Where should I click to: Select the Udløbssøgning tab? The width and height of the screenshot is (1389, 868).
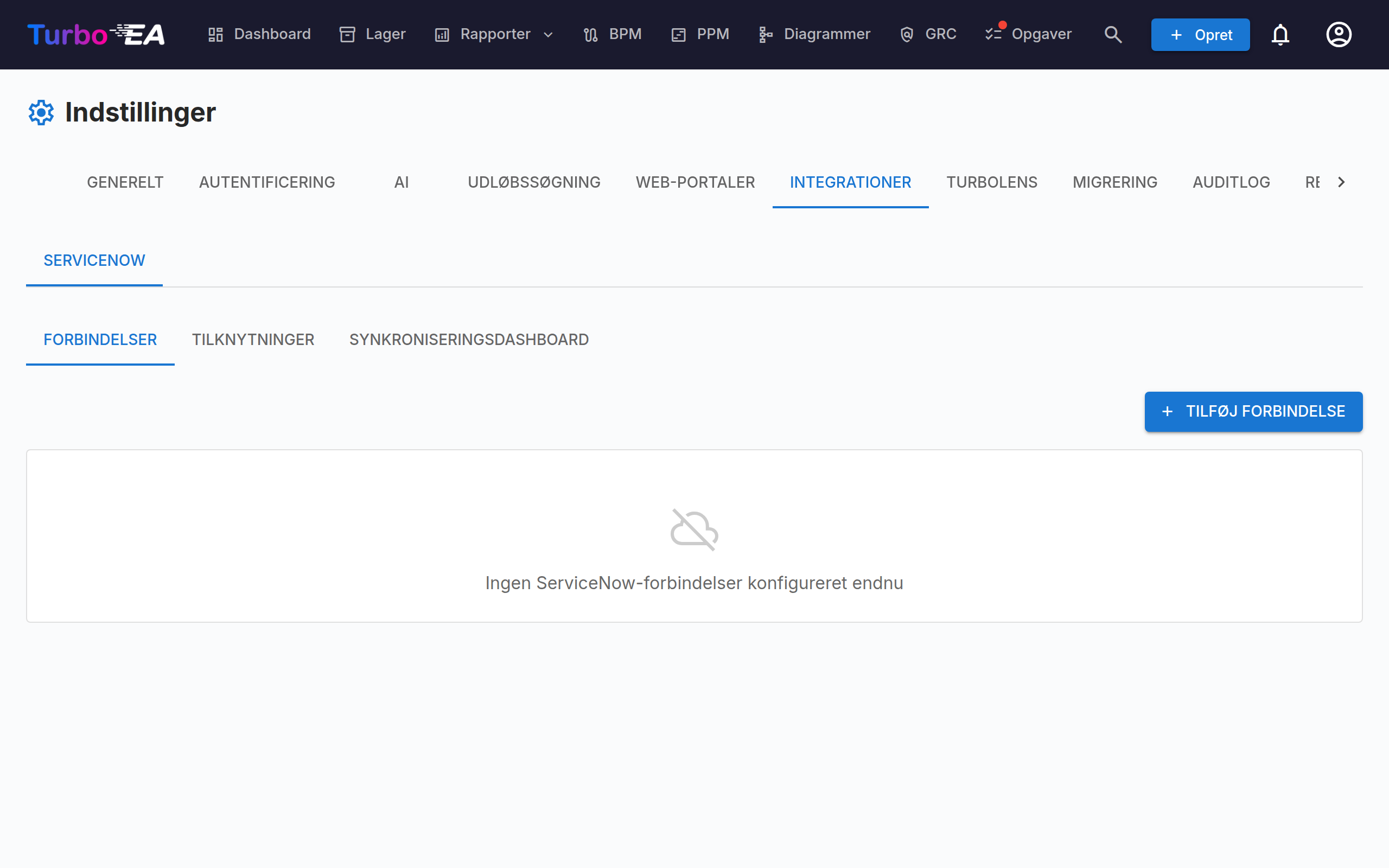point(534,182)
